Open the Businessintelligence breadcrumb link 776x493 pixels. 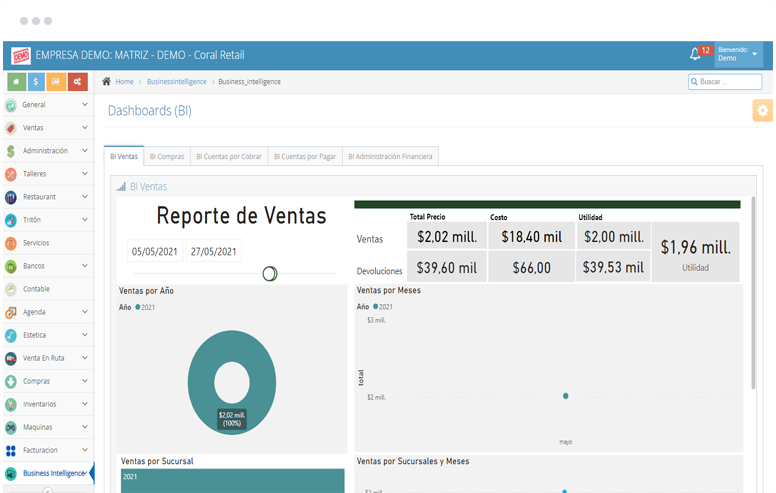click(177, 82)
